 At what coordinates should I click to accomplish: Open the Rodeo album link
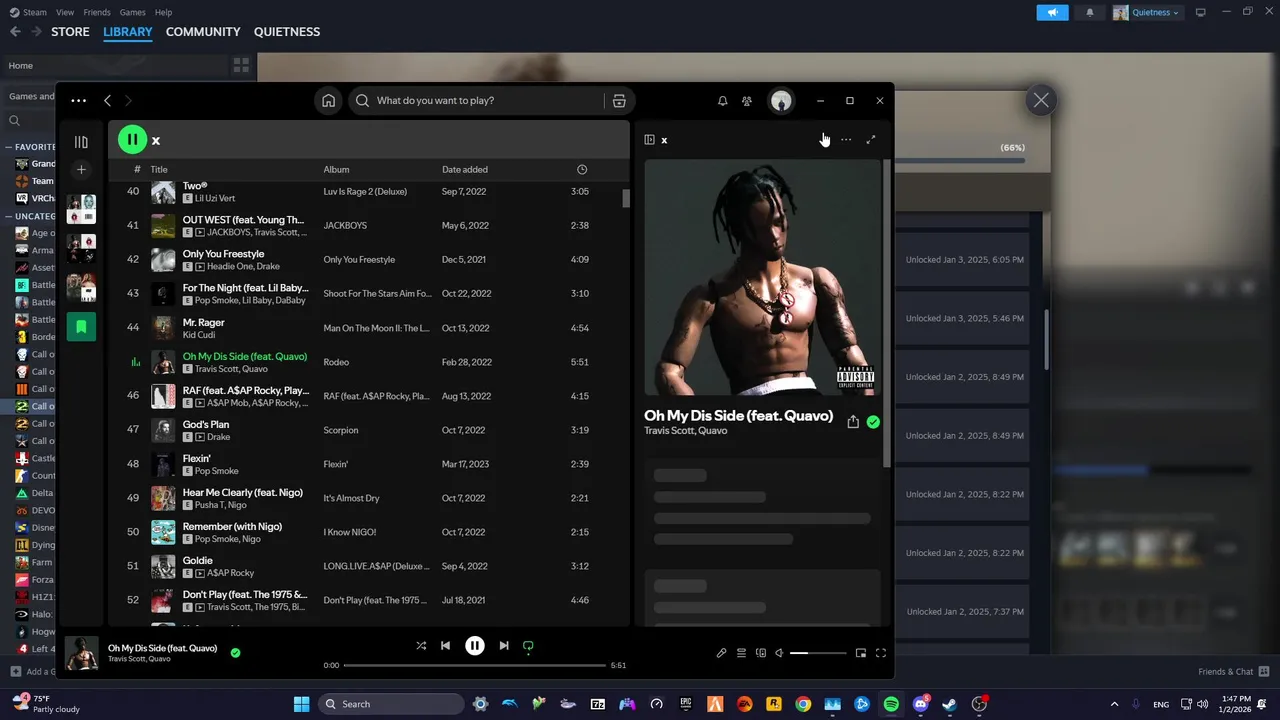(336, 362)
